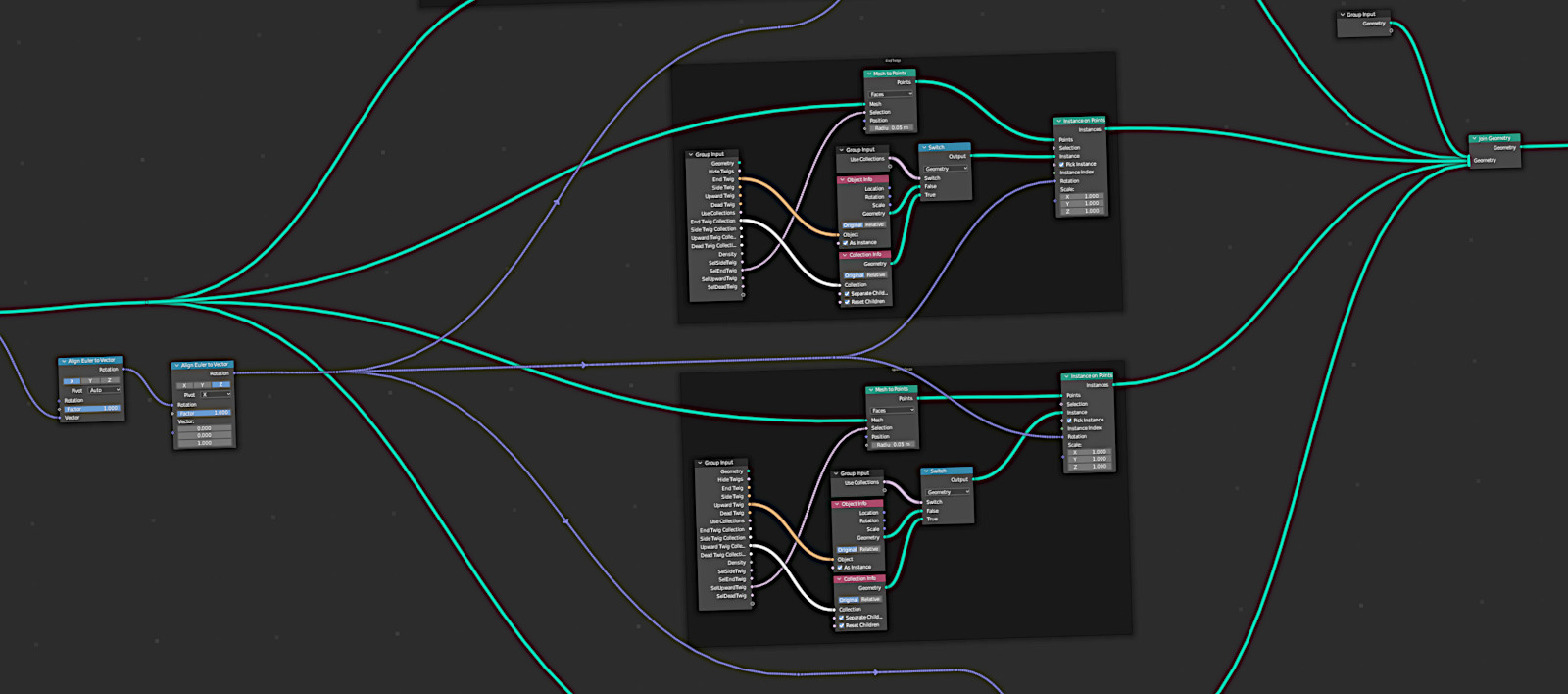Select the Join Geometry node header
The width and height of the screenshot is (1568, 694).
(x=1495, y=139)
